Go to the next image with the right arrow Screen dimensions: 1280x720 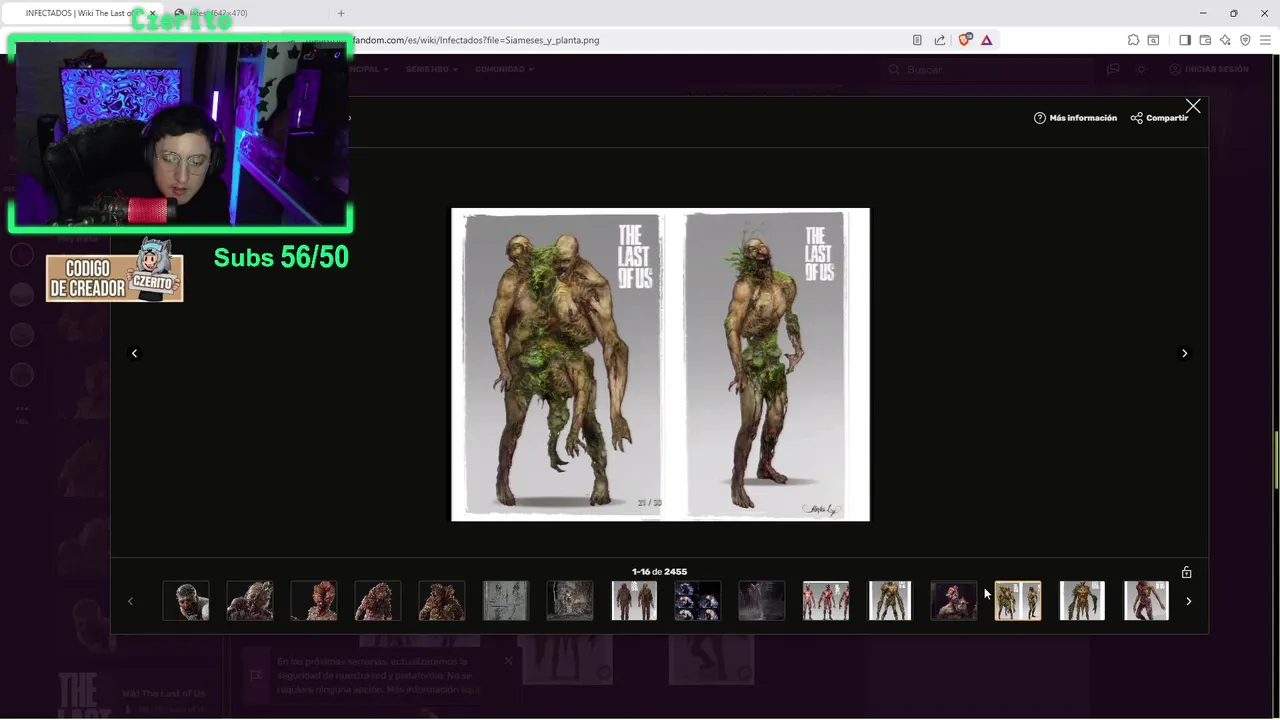[x=1185, y=353]
